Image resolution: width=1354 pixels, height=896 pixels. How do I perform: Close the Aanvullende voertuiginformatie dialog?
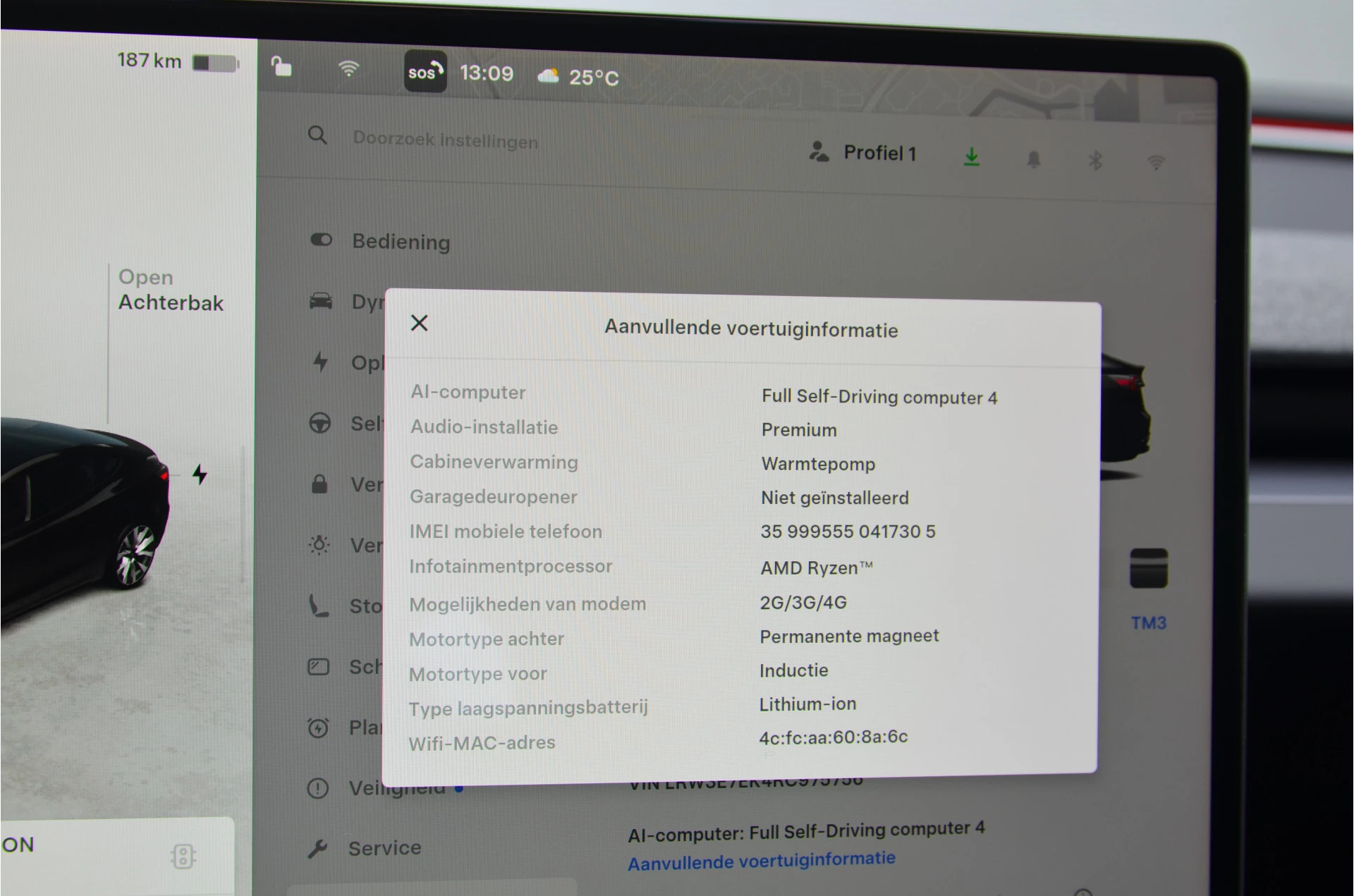[x=419, y=323]
